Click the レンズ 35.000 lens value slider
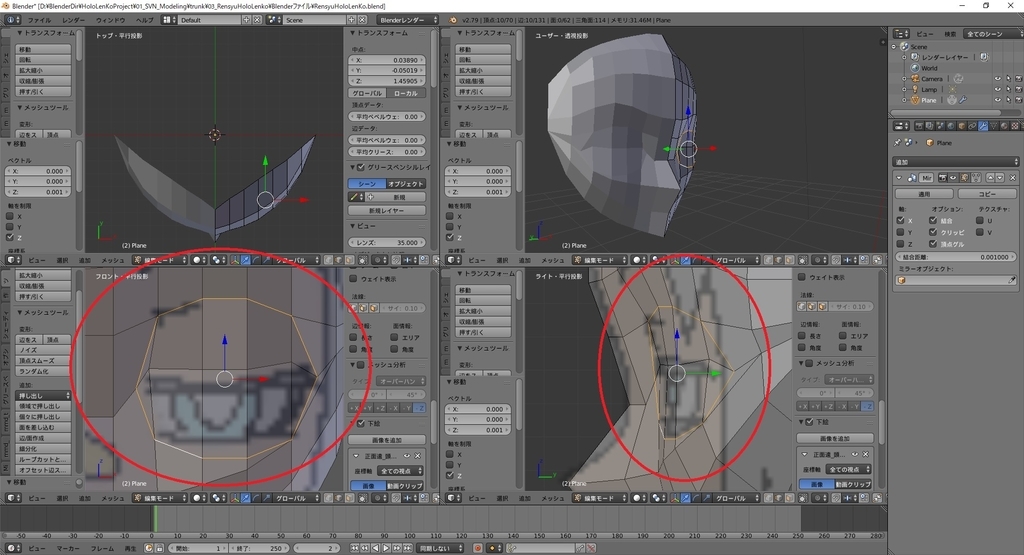This screenshot has width=1024, height=555. point(387,242)
